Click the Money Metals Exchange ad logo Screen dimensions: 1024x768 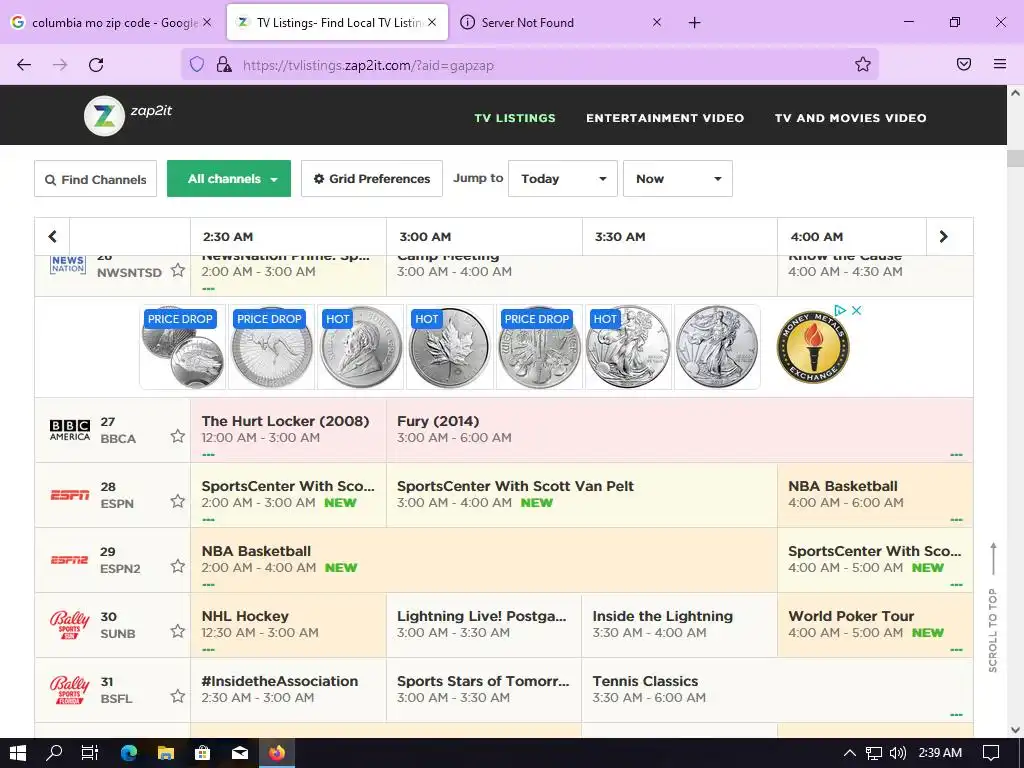click(x=813, y=347)
